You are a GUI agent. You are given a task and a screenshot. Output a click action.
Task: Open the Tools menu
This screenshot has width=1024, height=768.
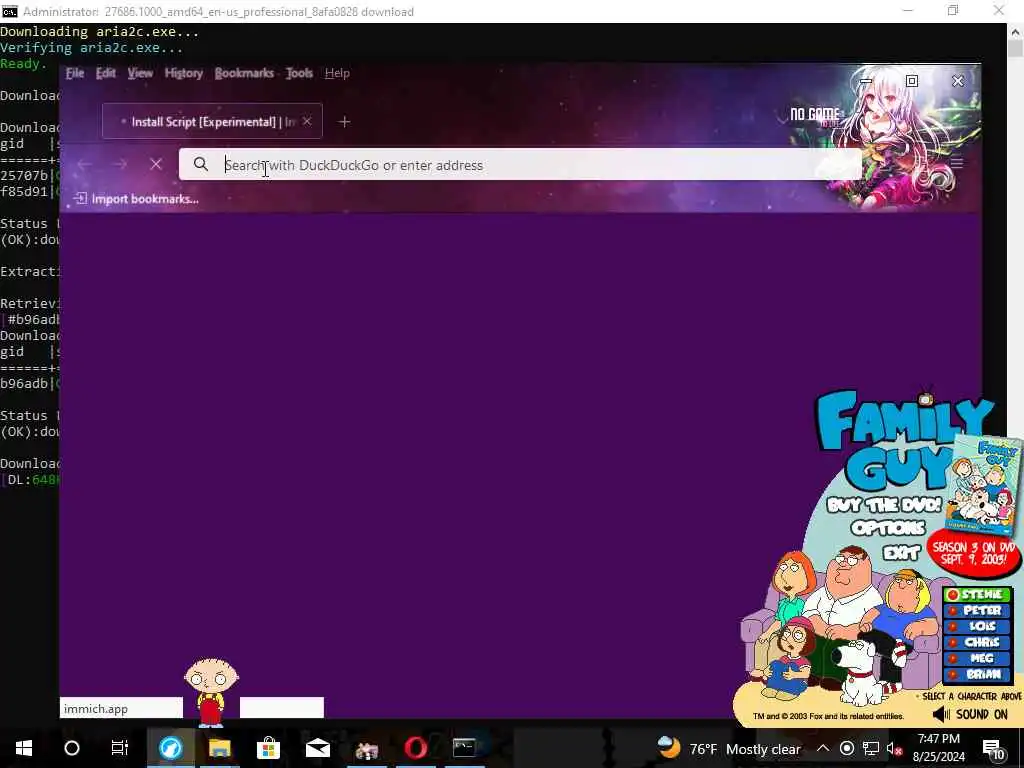click(299, 73)
